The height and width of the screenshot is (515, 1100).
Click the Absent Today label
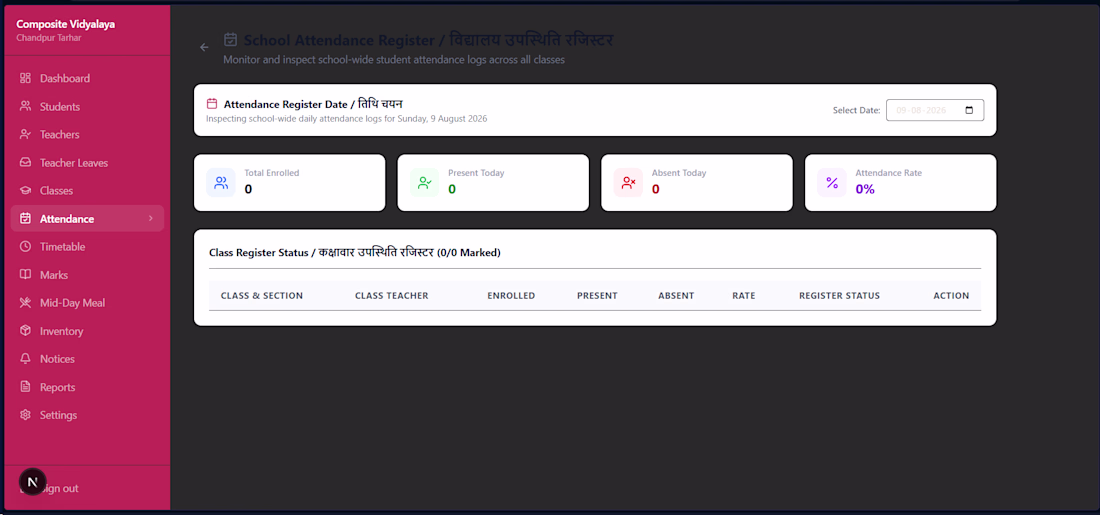tap(679, 173)
